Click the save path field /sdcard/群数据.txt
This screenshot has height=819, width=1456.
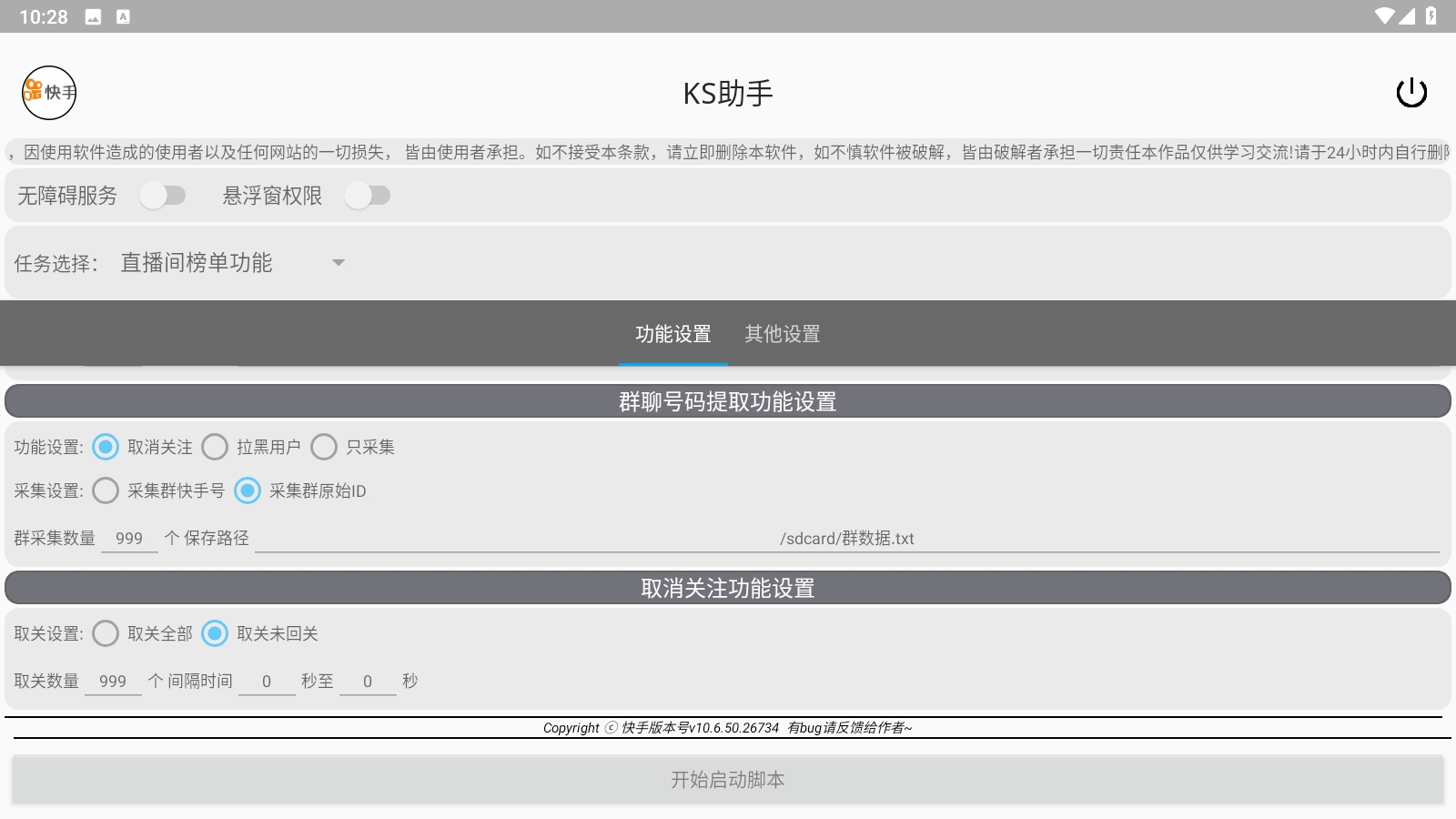tap(846, 538)
